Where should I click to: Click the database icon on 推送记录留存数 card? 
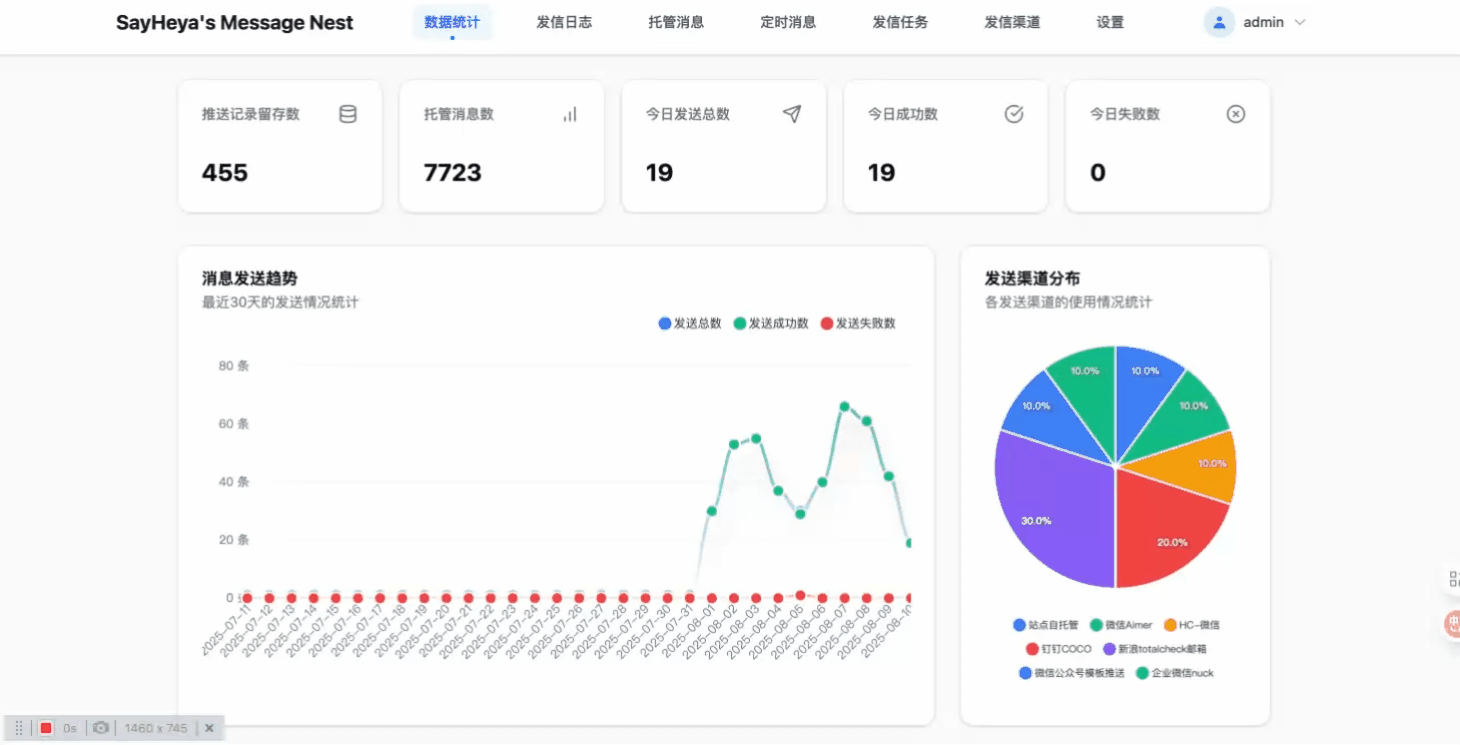click(x=348, y=114)
